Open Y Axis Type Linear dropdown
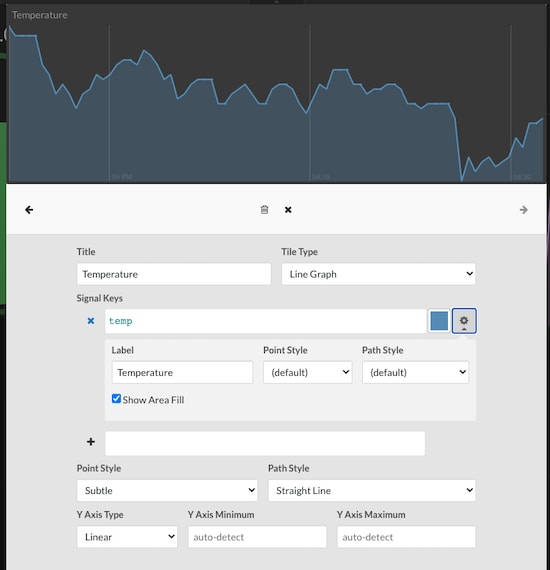550x570 pixels. 127,537
